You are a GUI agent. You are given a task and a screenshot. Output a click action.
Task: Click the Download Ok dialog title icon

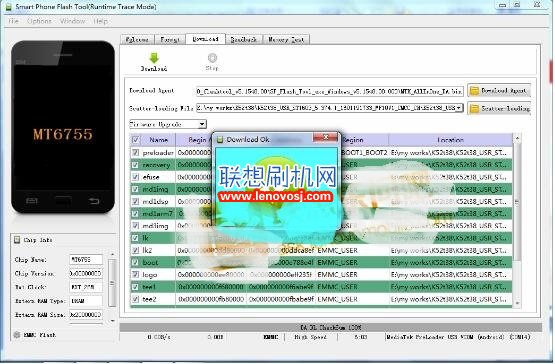220,140
